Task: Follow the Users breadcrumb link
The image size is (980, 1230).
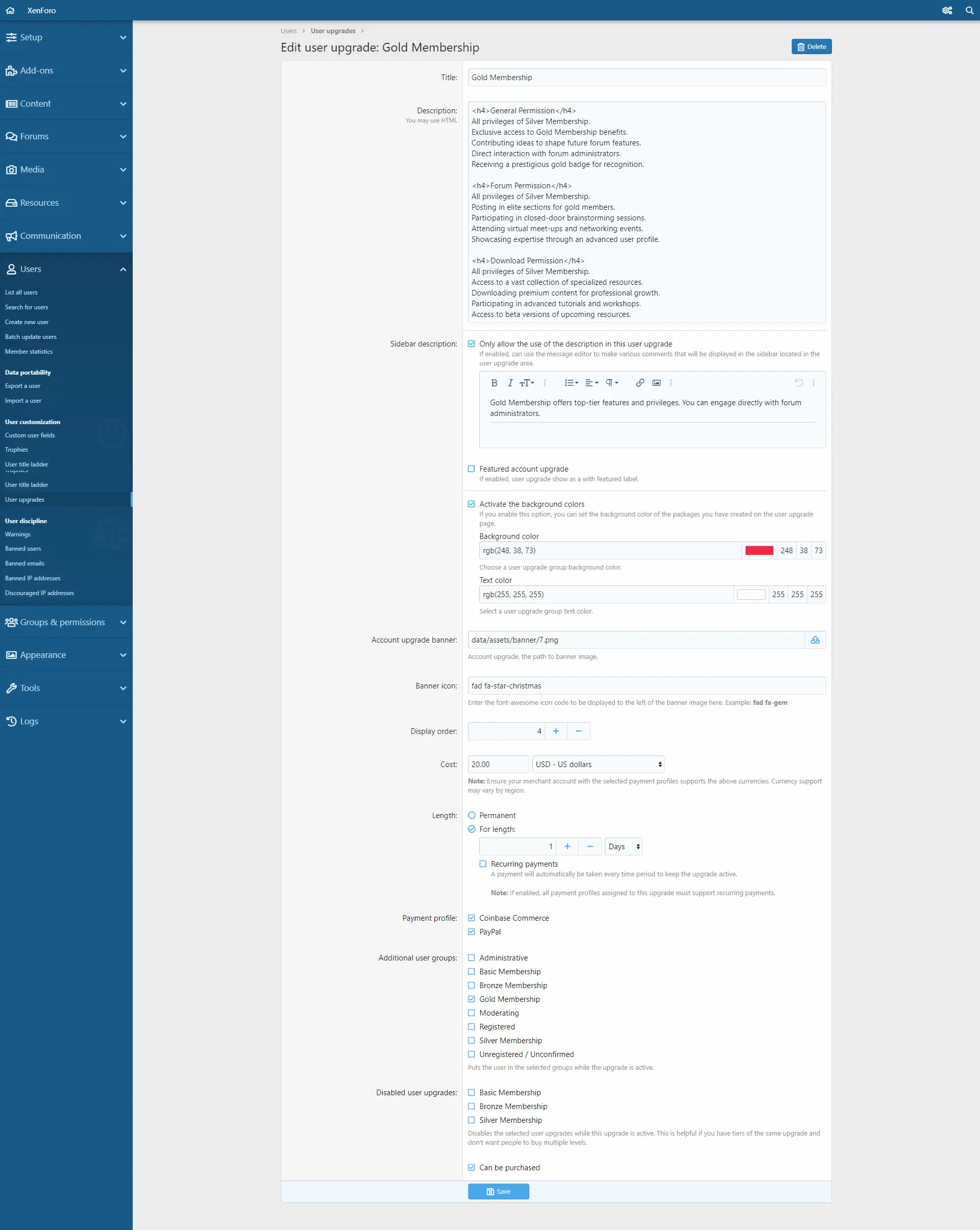Action: 288,31
